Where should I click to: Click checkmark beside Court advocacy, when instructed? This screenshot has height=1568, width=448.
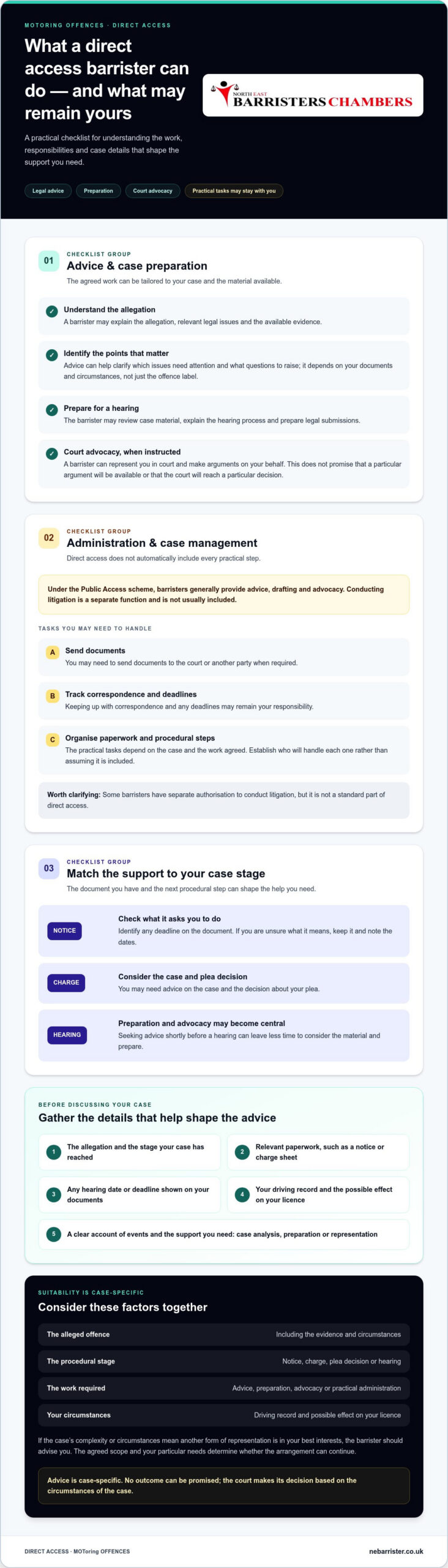(52, 453)
